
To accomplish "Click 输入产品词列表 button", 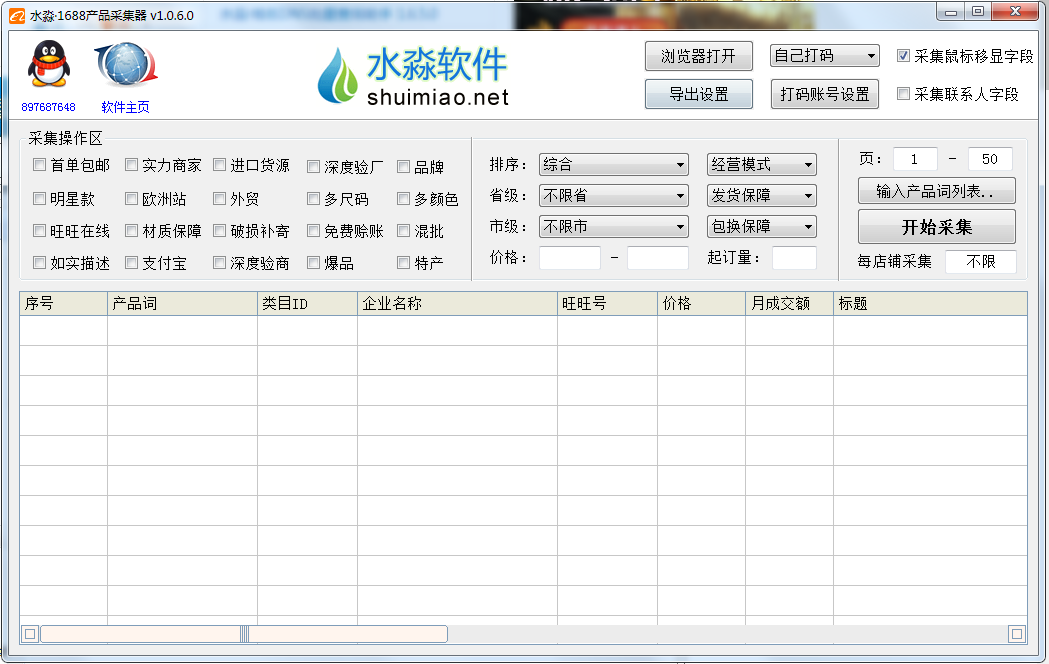I will (x=937, y=191).
